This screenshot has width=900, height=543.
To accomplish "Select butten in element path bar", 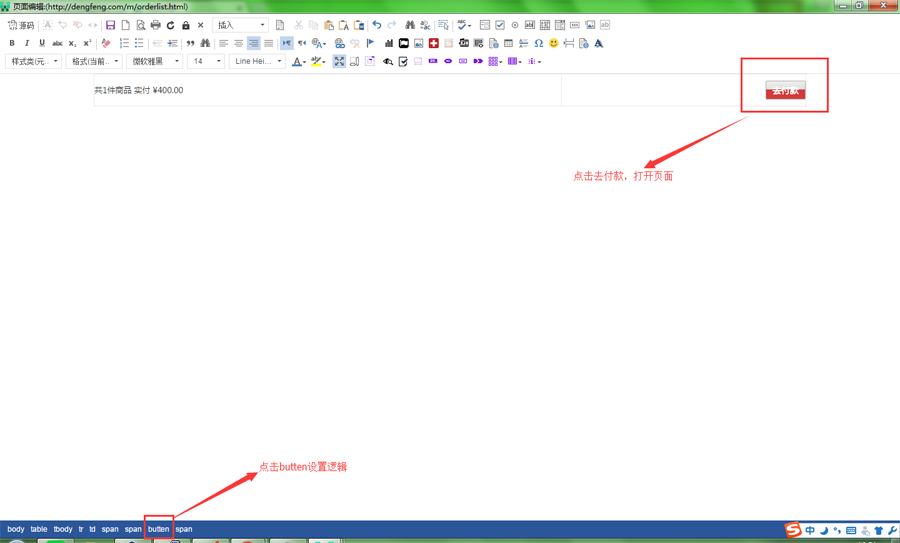I will point(158,529).
